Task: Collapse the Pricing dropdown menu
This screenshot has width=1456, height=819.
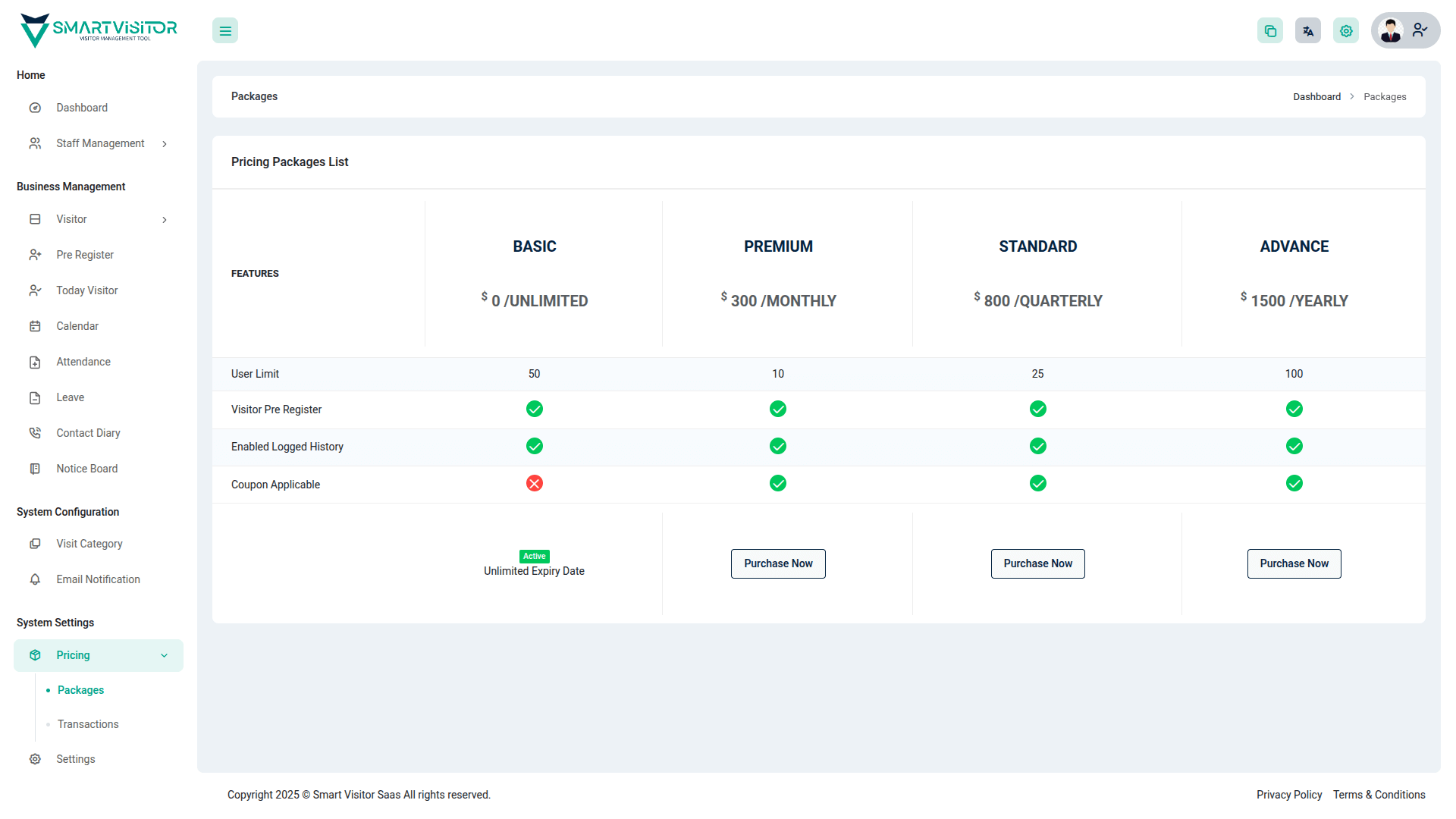Action: (165, 656)
